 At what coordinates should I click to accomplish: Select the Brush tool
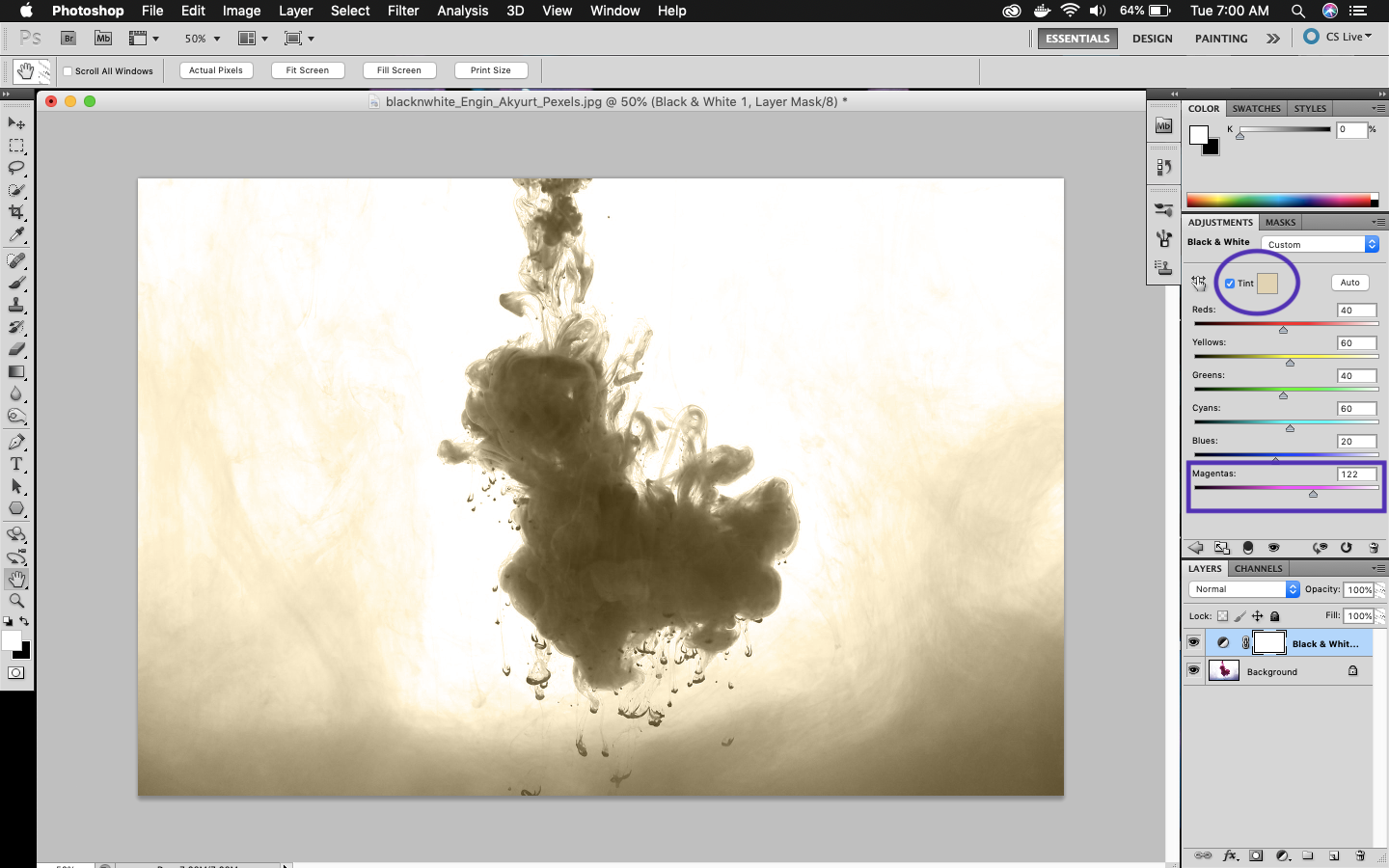[16, 283]
